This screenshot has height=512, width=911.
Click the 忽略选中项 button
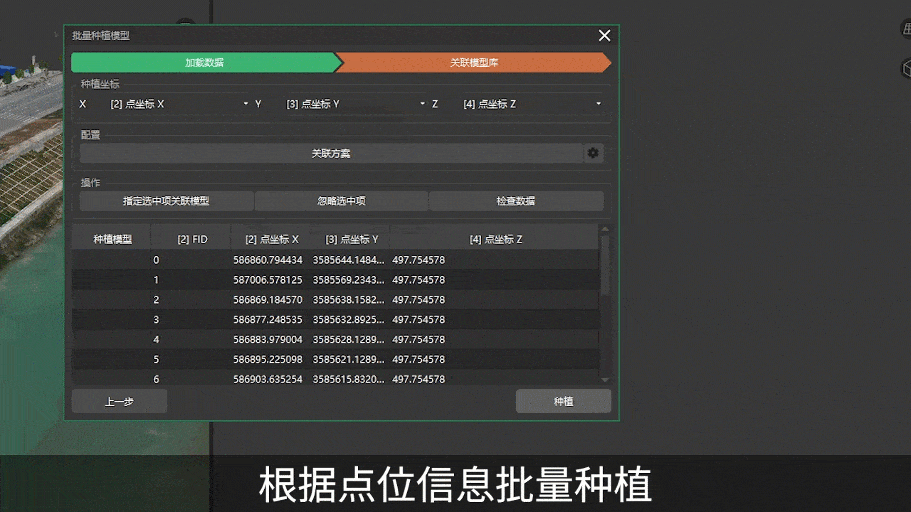341,201
